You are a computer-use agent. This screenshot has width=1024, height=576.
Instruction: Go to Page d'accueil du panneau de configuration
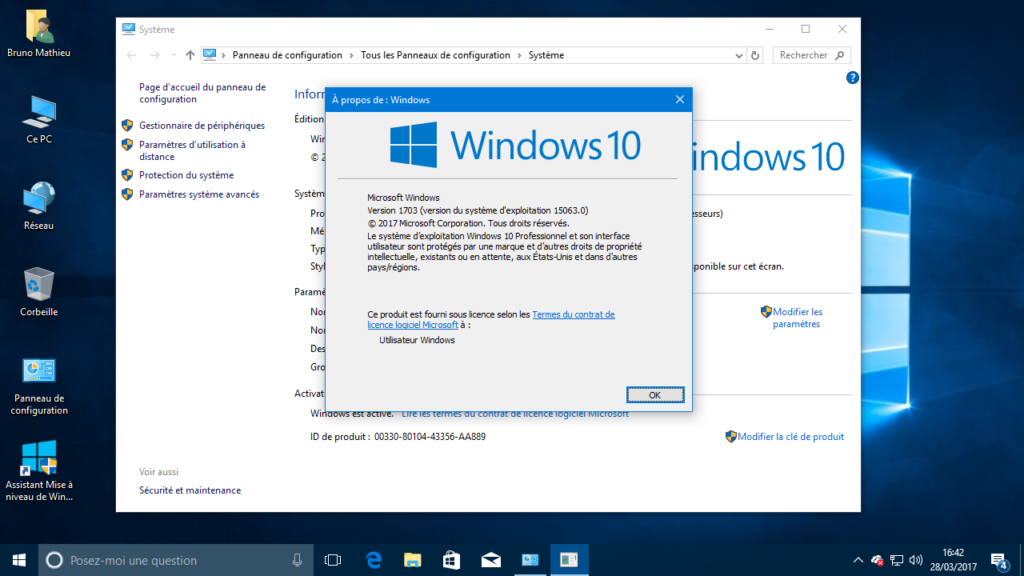(202, 93)
